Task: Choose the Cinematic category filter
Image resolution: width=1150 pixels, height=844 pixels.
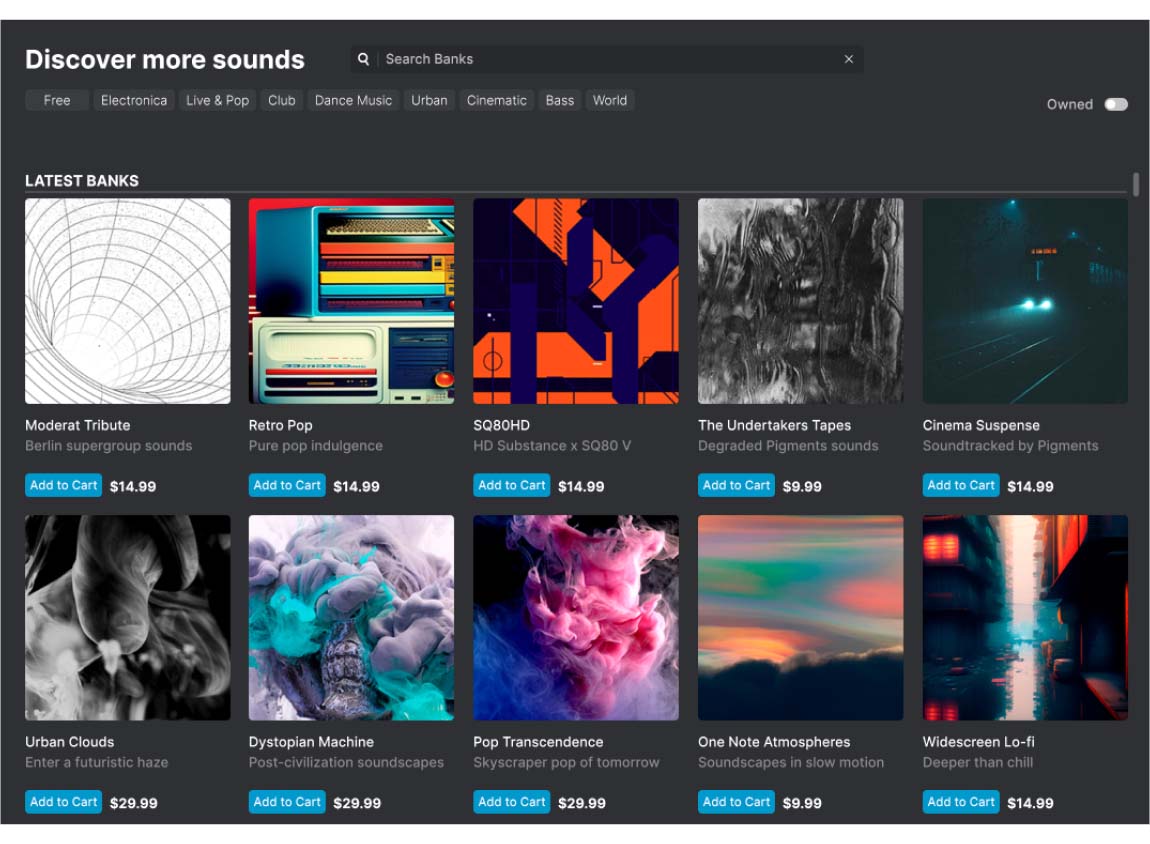Action: click(x=496, y=100)
